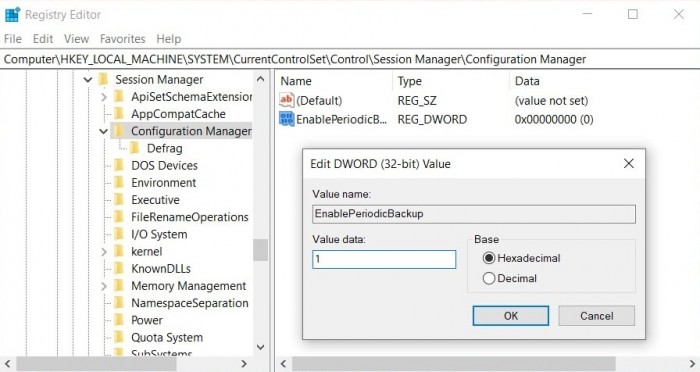Confirm the DWORD value with OK

point(511,316)
